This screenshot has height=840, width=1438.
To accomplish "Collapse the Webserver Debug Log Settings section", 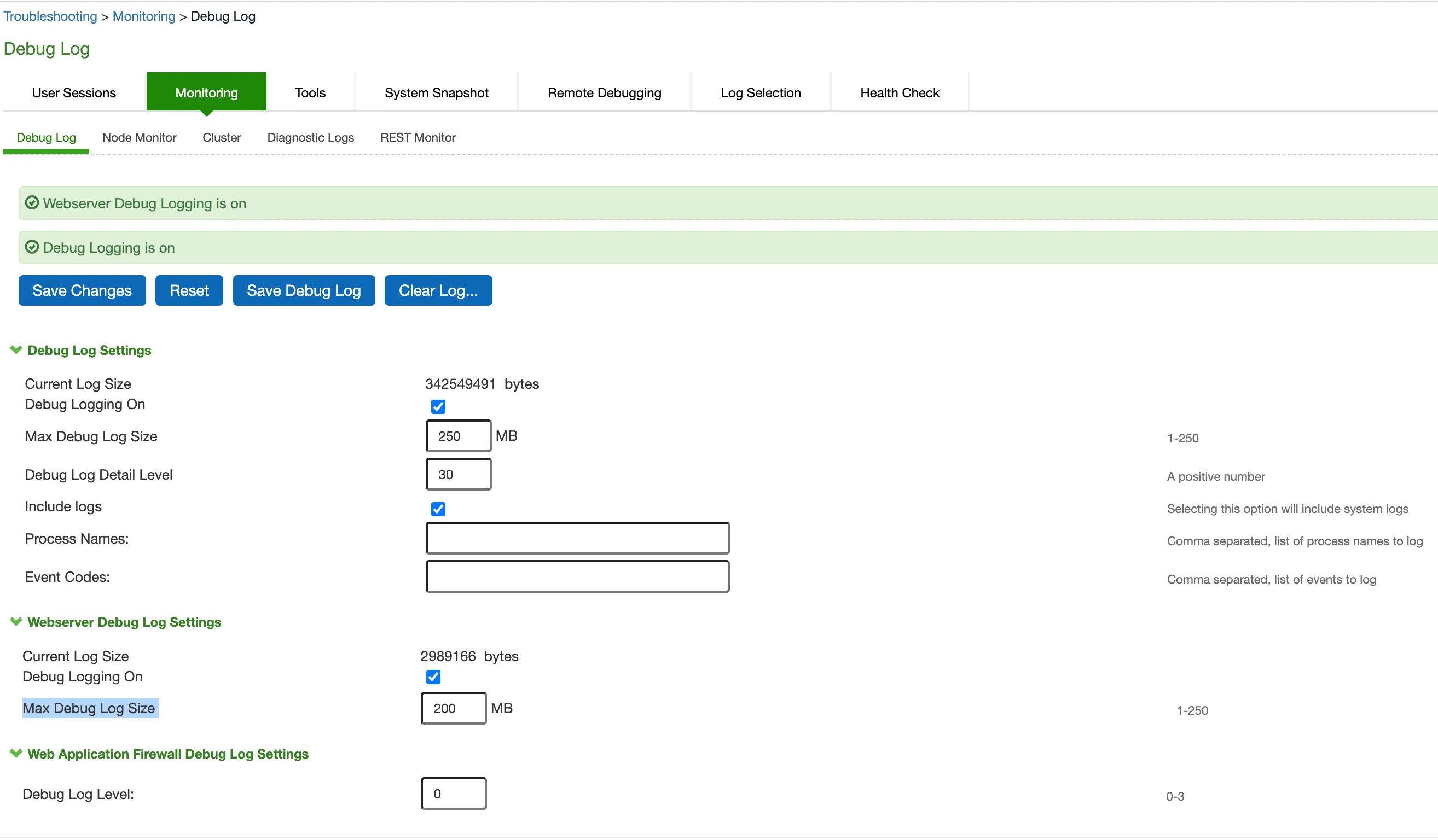I will pyautogui.click(x=16, y=622).
